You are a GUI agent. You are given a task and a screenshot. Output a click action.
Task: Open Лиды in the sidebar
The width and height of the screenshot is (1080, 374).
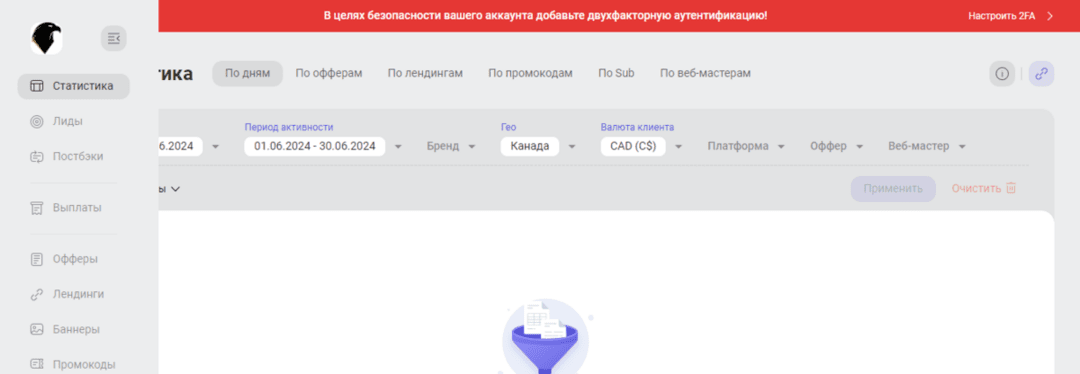coord(68,121)
